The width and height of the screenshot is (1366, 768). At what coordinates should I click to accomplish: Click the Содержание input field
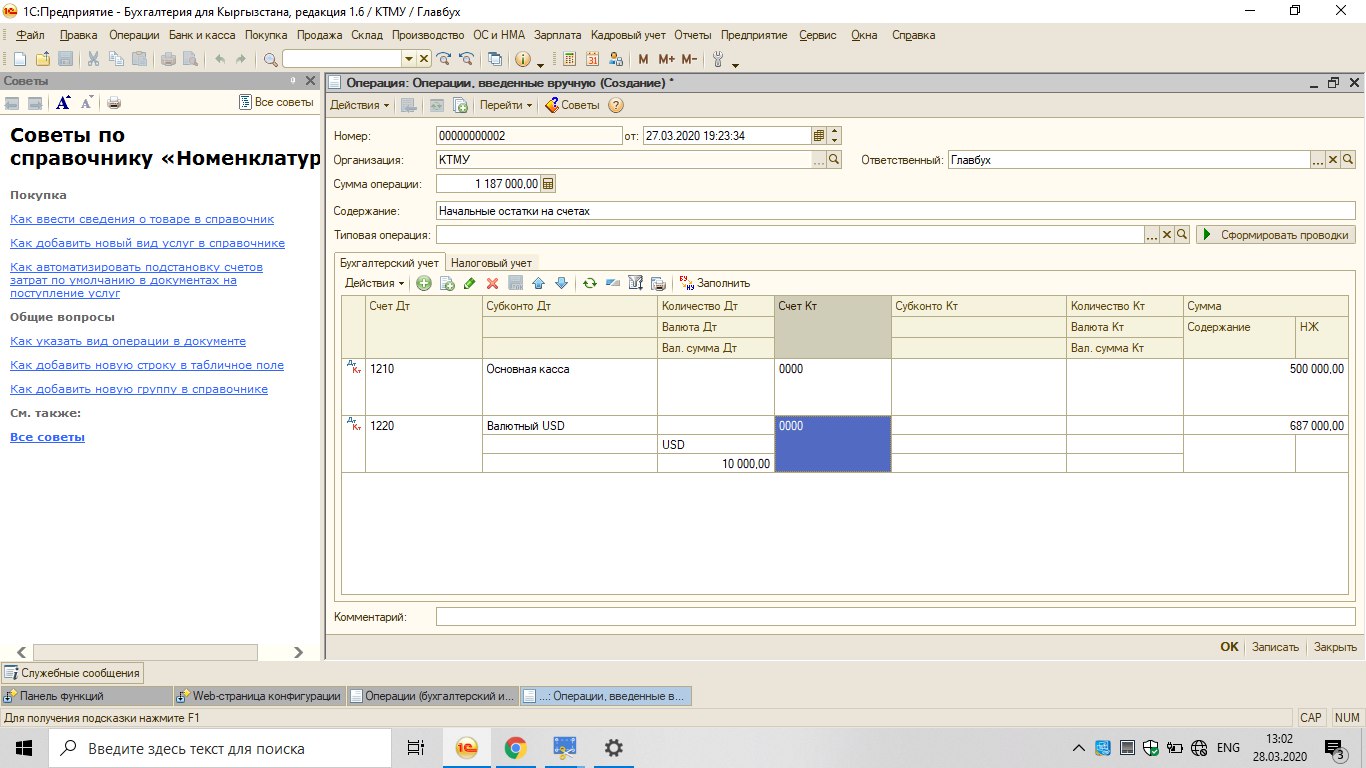click(896, 211)
